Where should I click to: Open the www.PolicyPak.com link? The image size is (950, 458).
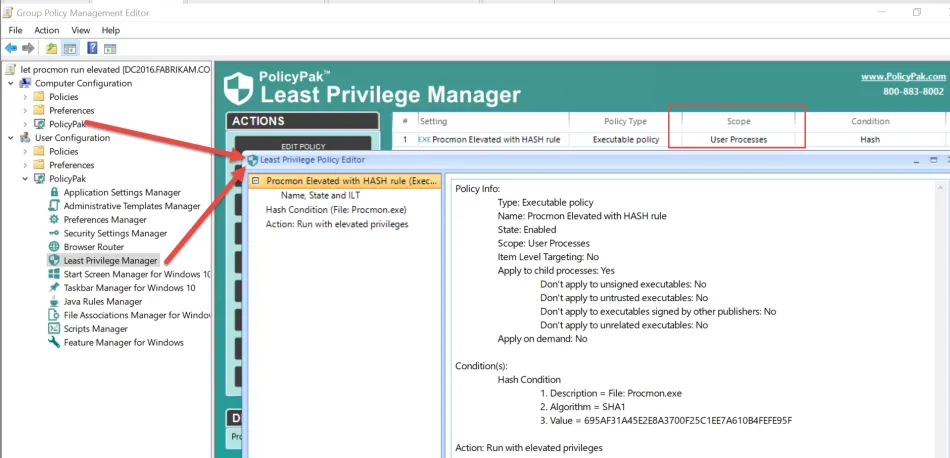(x=903, y=76)
